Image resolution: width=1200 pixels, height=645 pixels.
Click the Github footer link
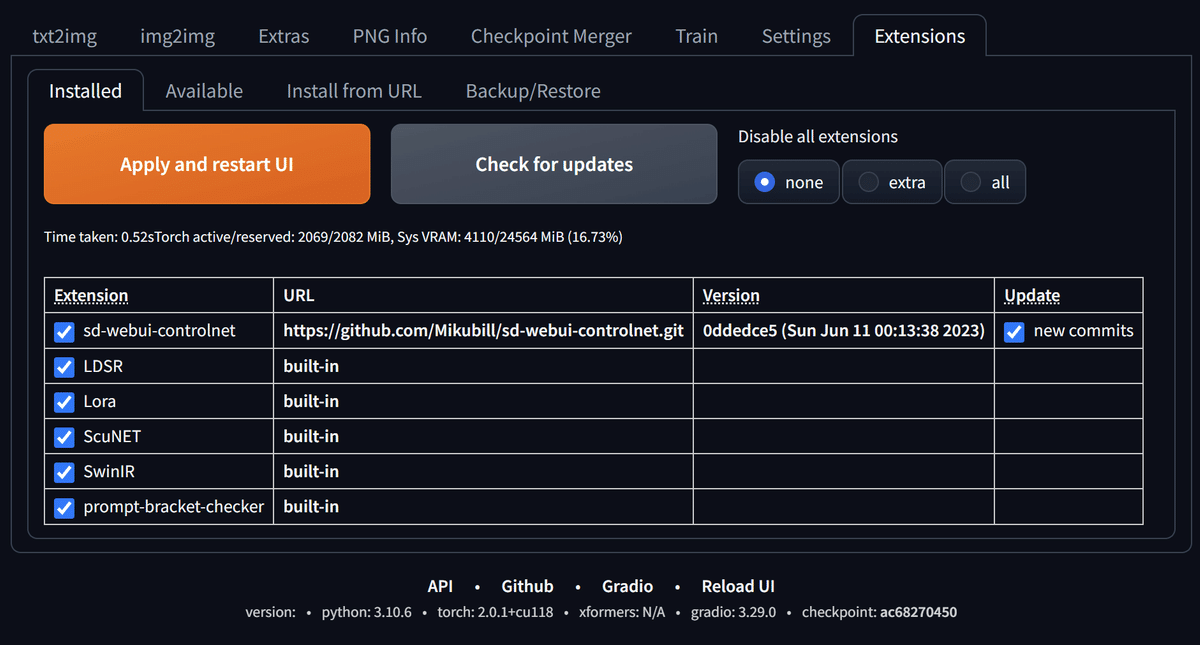point(527,586)
